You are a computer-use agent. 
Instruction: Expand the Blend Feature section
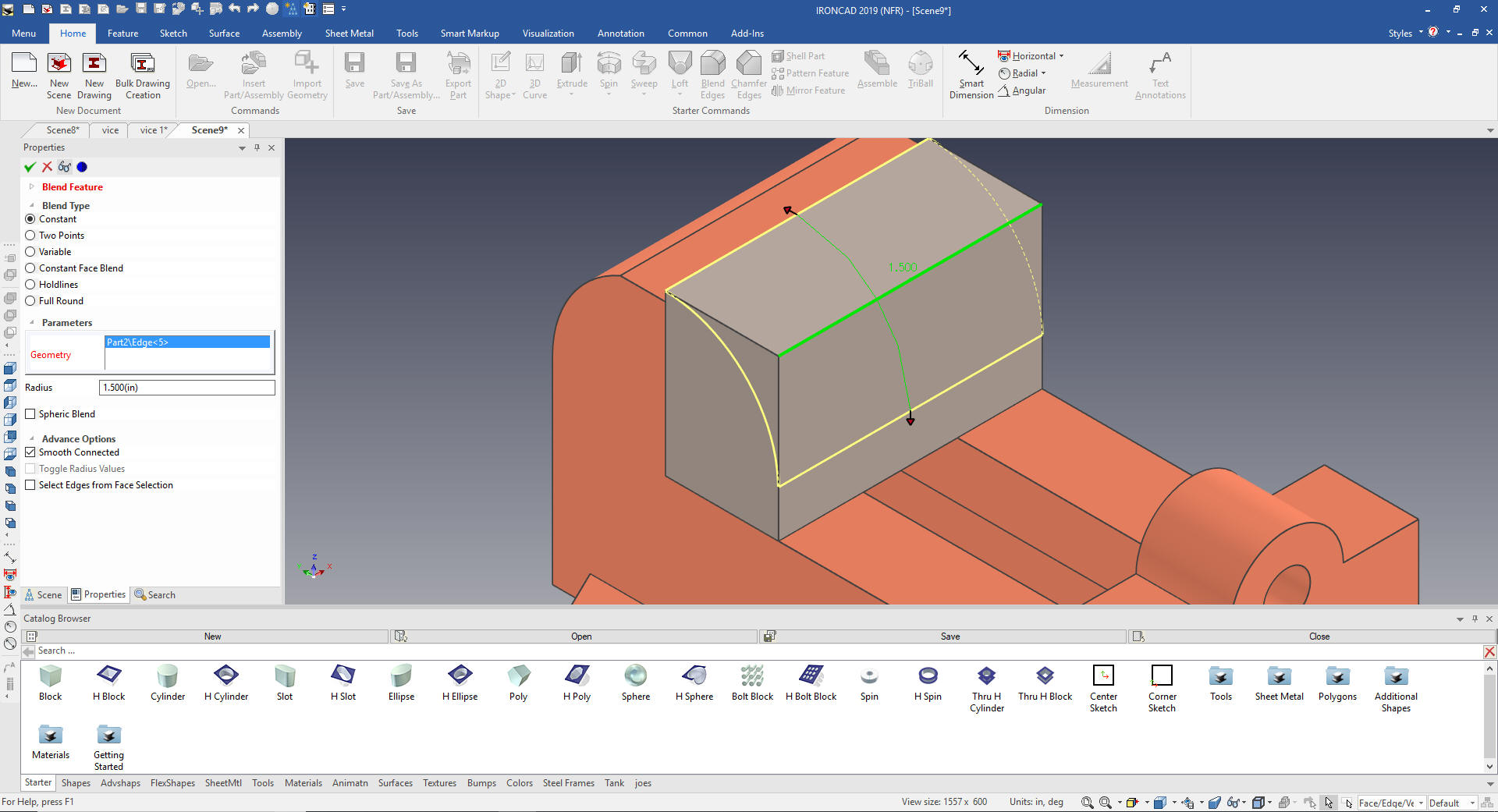32,187
